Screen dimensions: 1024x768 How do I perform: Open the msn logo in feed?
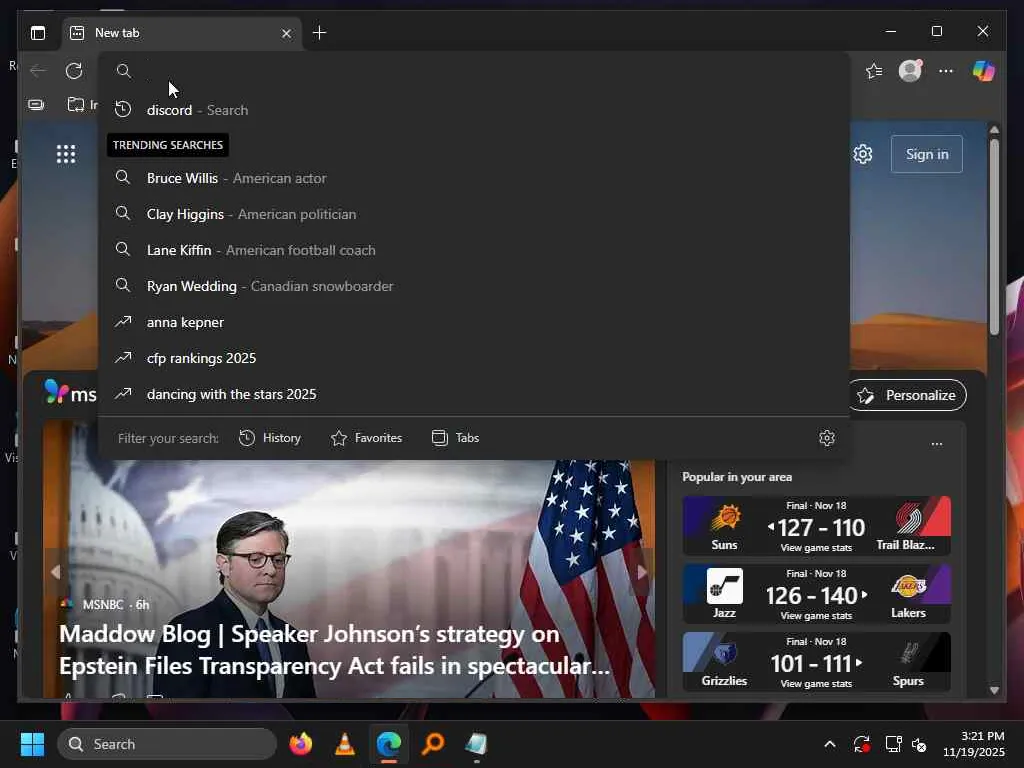(x=71, y=392)
